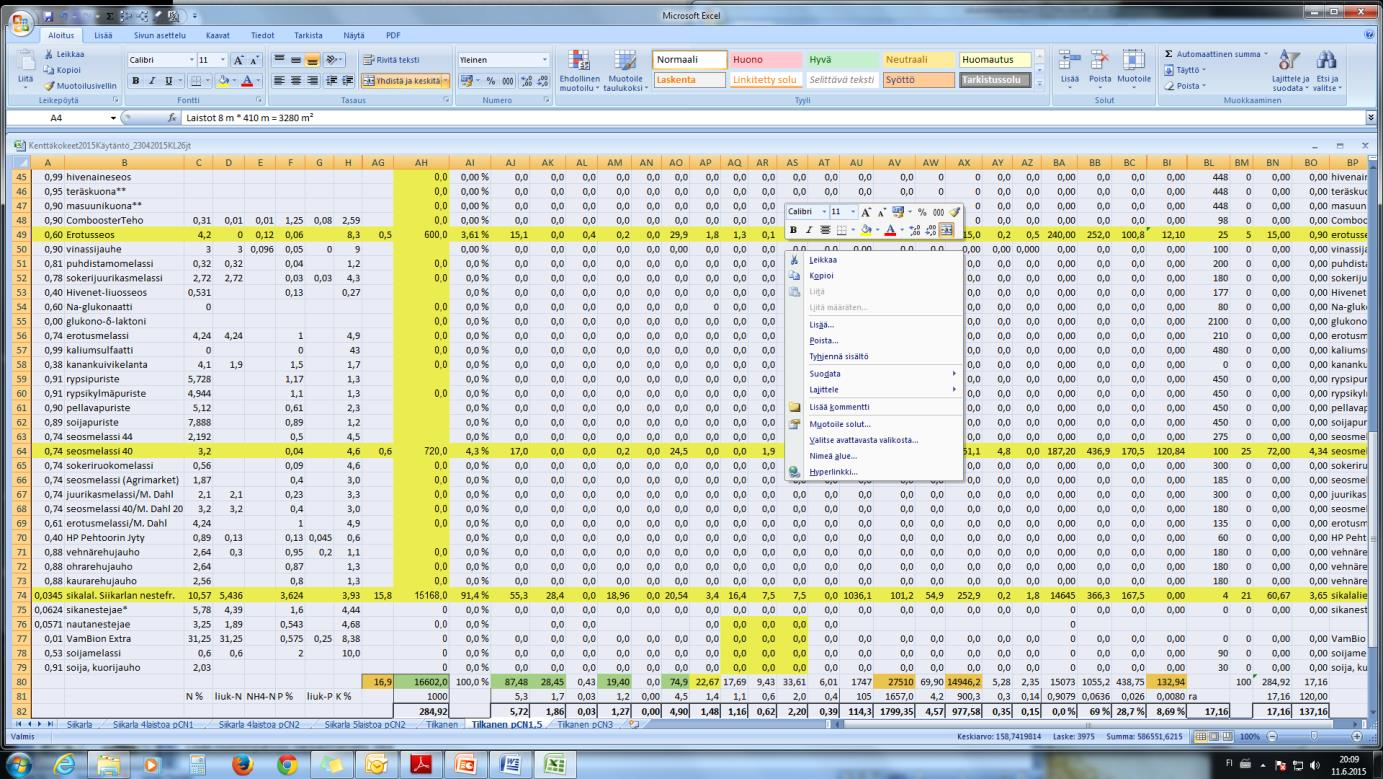
Task: Toggle Bold on the mini toolbar
Action: [x=793, y=229]
